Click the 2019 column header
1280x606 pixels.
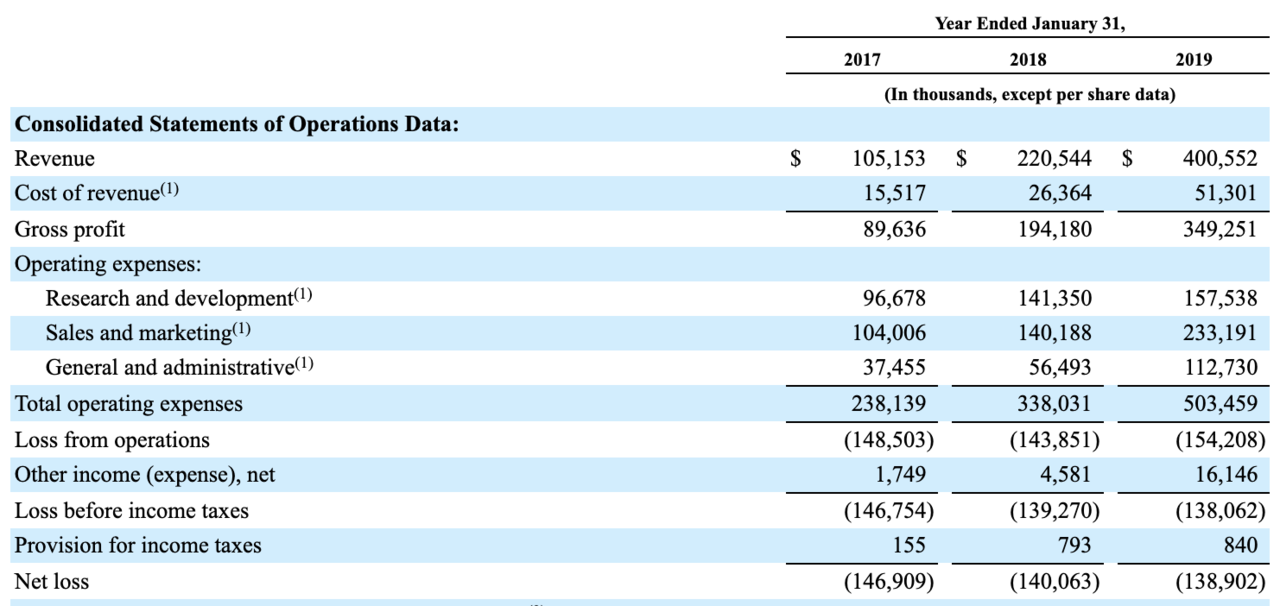(1193, 60)
